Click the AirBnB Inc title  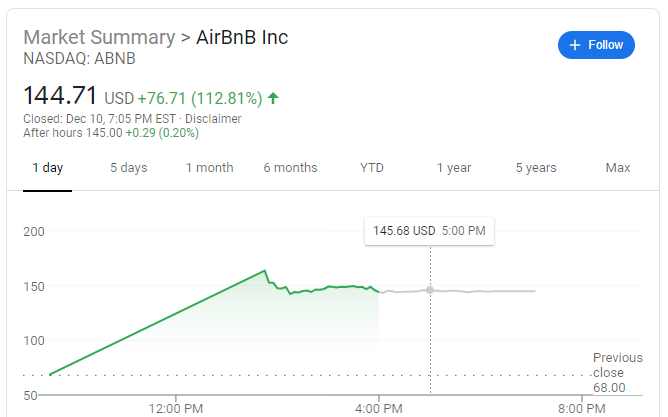(241, 37)
